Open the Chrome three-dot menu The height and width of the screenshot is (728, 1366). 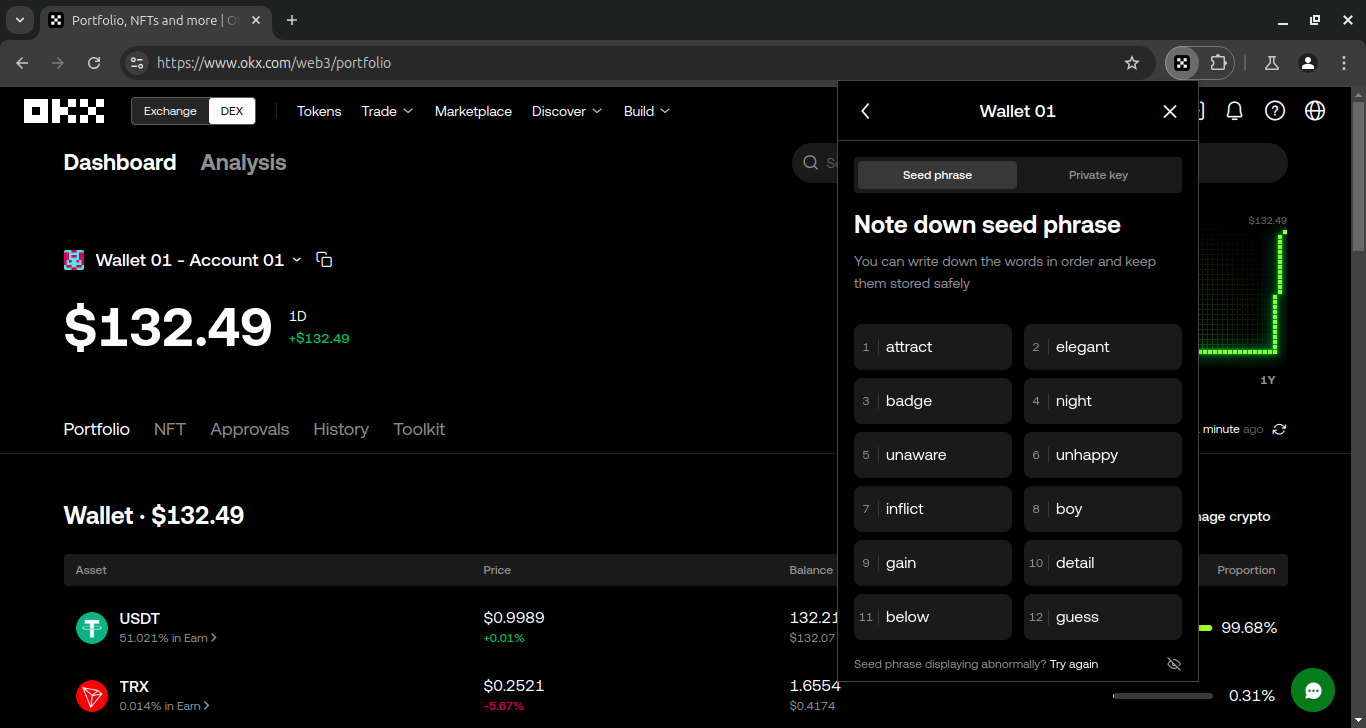pos(1344,63)
